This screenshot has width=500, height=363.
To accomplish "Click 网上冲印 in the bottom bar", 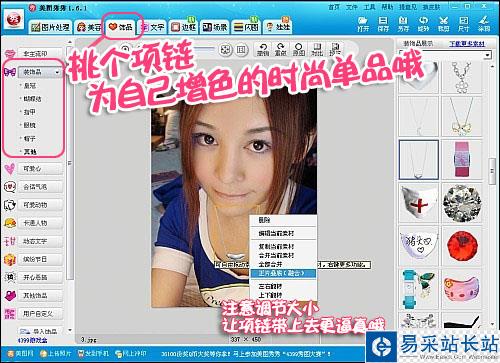I will click(x=131, y=353).
